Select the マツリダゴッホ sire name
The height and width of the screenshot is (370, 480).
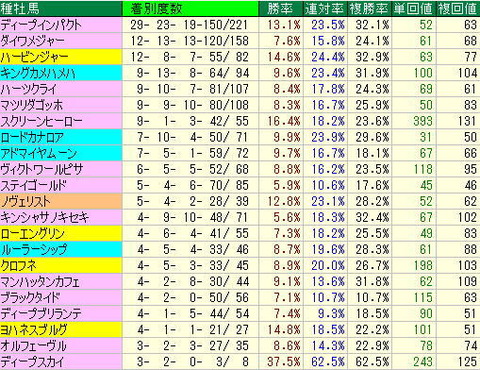coord(32,105)
